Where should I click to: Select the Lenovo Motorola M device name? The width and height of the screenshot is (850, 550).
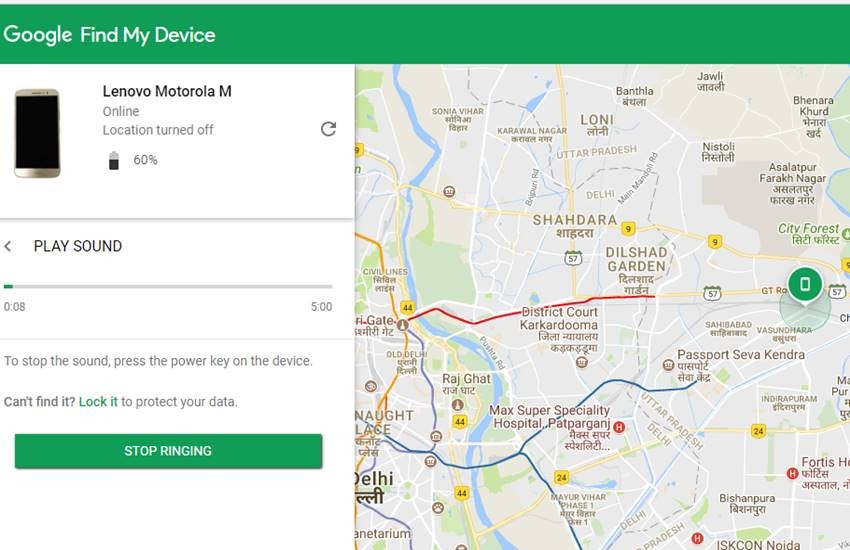coord(167,91)
